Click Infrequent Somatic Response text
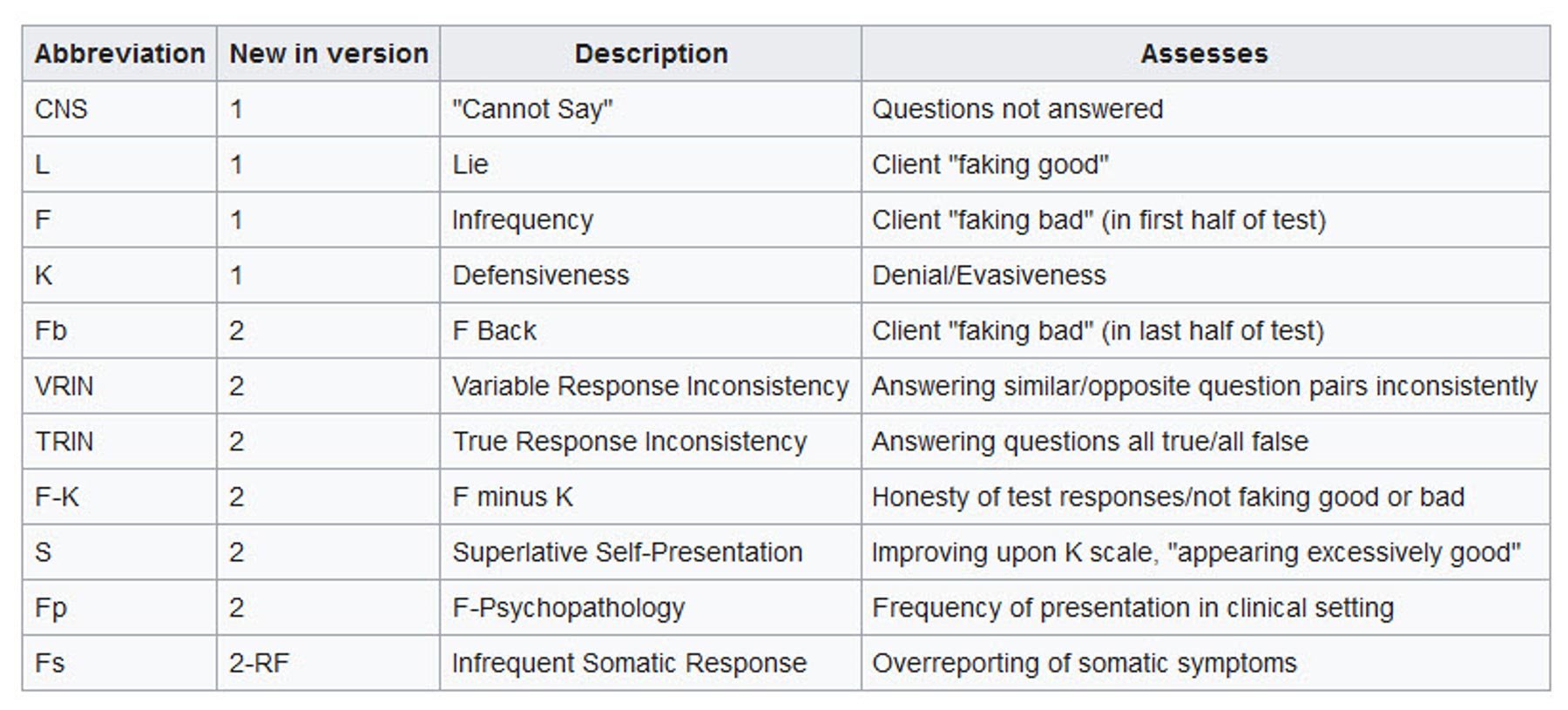 click(x=629, y=663)
